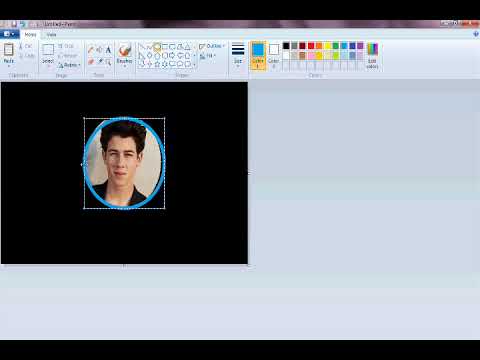Select the Pencil tool
Viewport: 480px width, 360px height.
(91, 50)
